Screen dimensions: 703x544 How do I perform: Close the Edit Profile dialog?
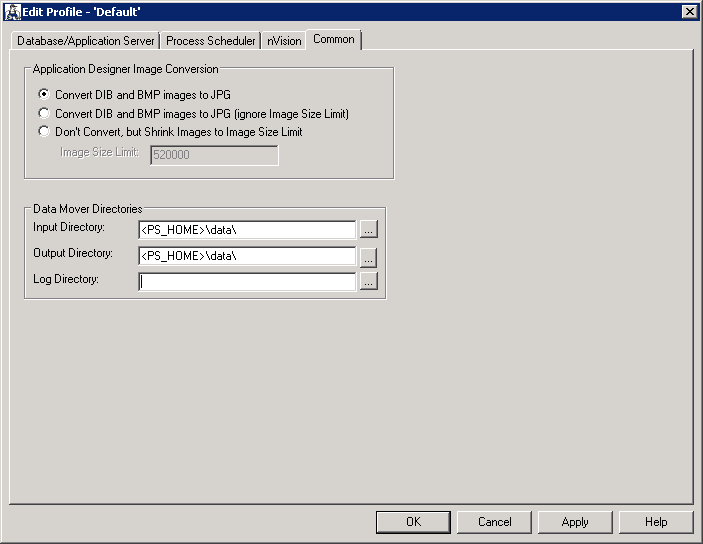[x=690, y=12]
